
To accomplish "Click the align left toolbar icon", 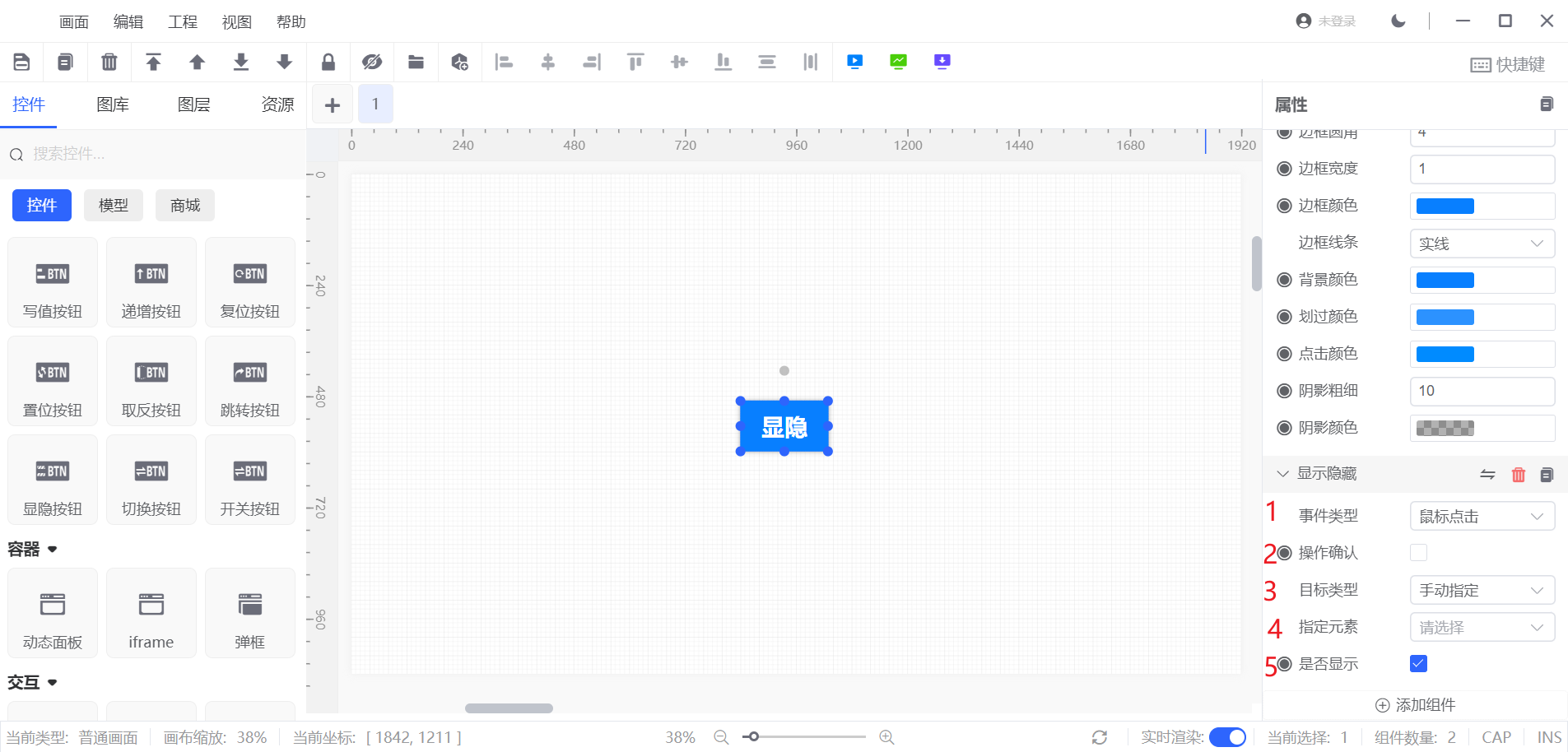I will 504,62.
